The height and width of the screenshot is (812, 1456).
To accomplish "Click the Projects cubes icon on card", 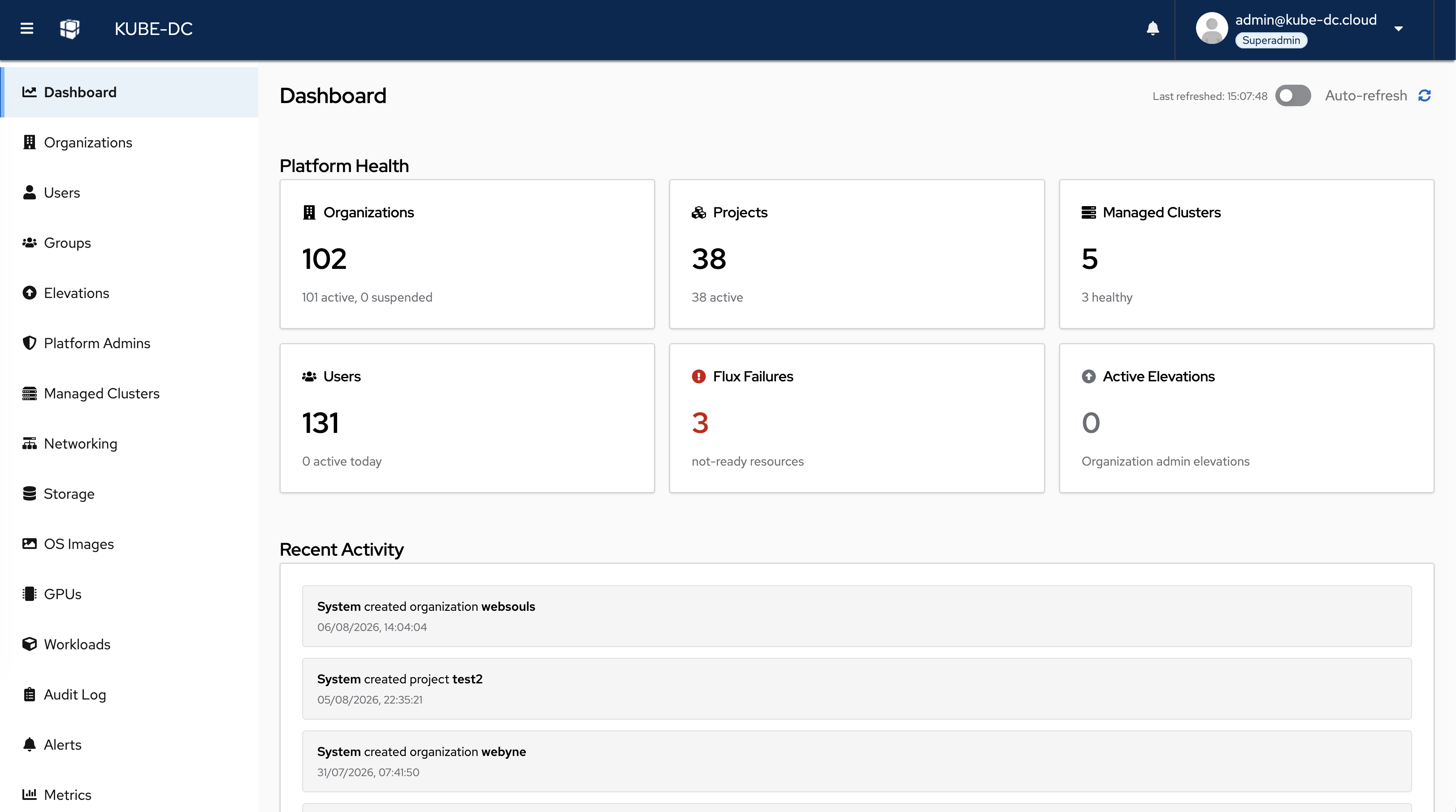I will [x=698, y=212].
